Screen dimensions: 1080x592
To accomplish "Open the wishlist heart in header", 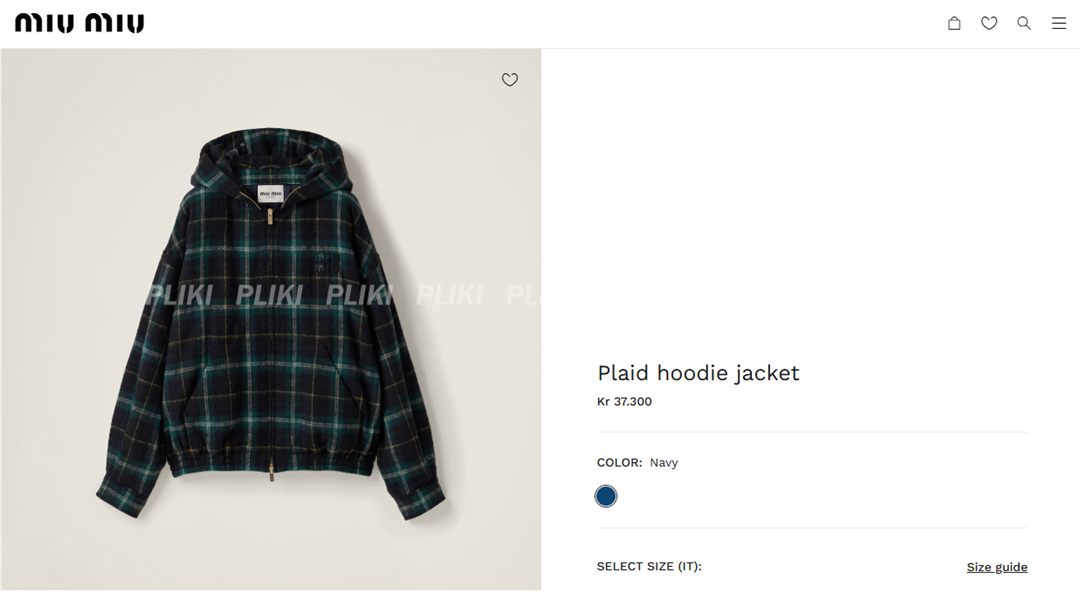I will [989, 23].
